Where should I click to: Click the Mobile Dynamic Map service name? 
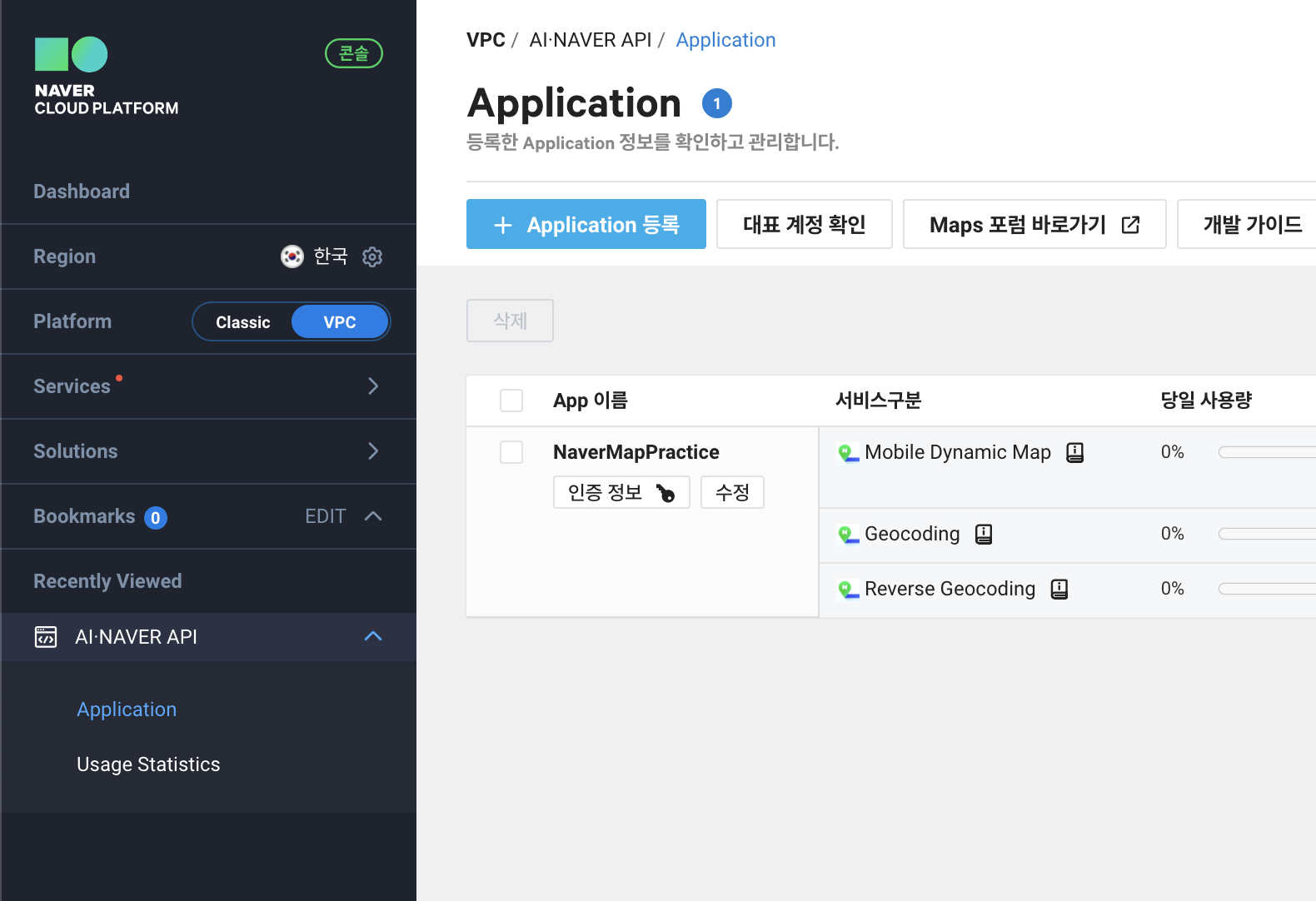coord(958,452)
